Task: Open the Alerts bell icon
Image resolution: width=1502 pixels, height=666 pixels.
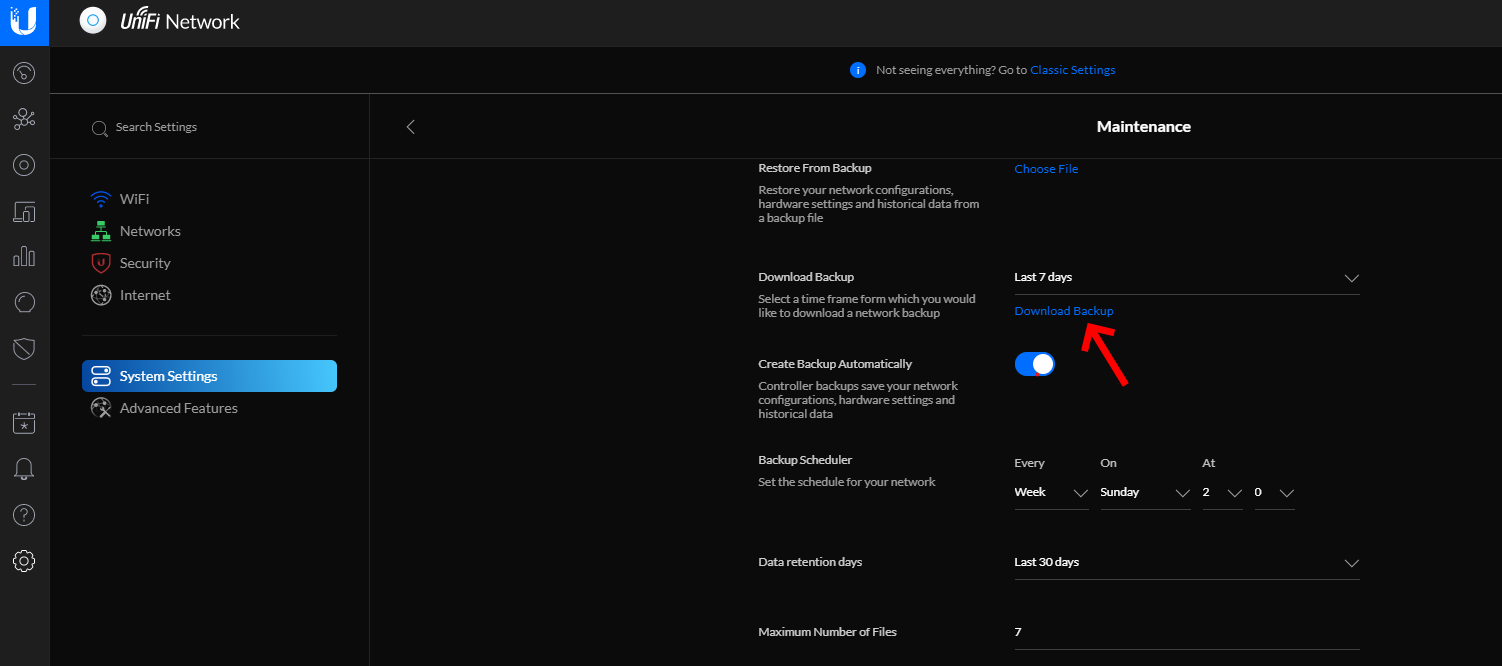Action: pos(24,469)
